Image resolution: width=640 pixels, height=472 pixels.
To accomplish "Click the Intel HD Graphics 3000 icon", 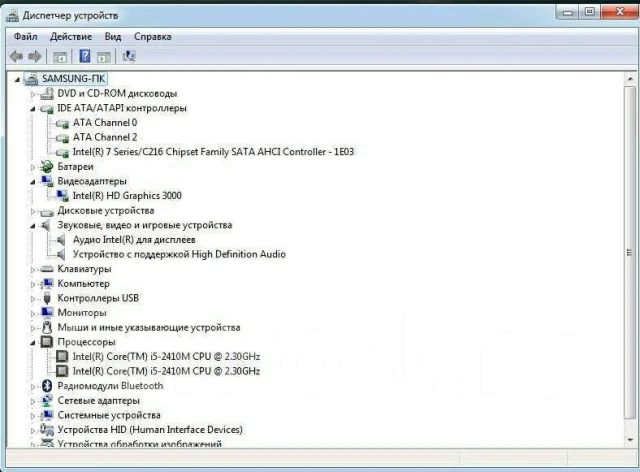I will pos(62,196).
